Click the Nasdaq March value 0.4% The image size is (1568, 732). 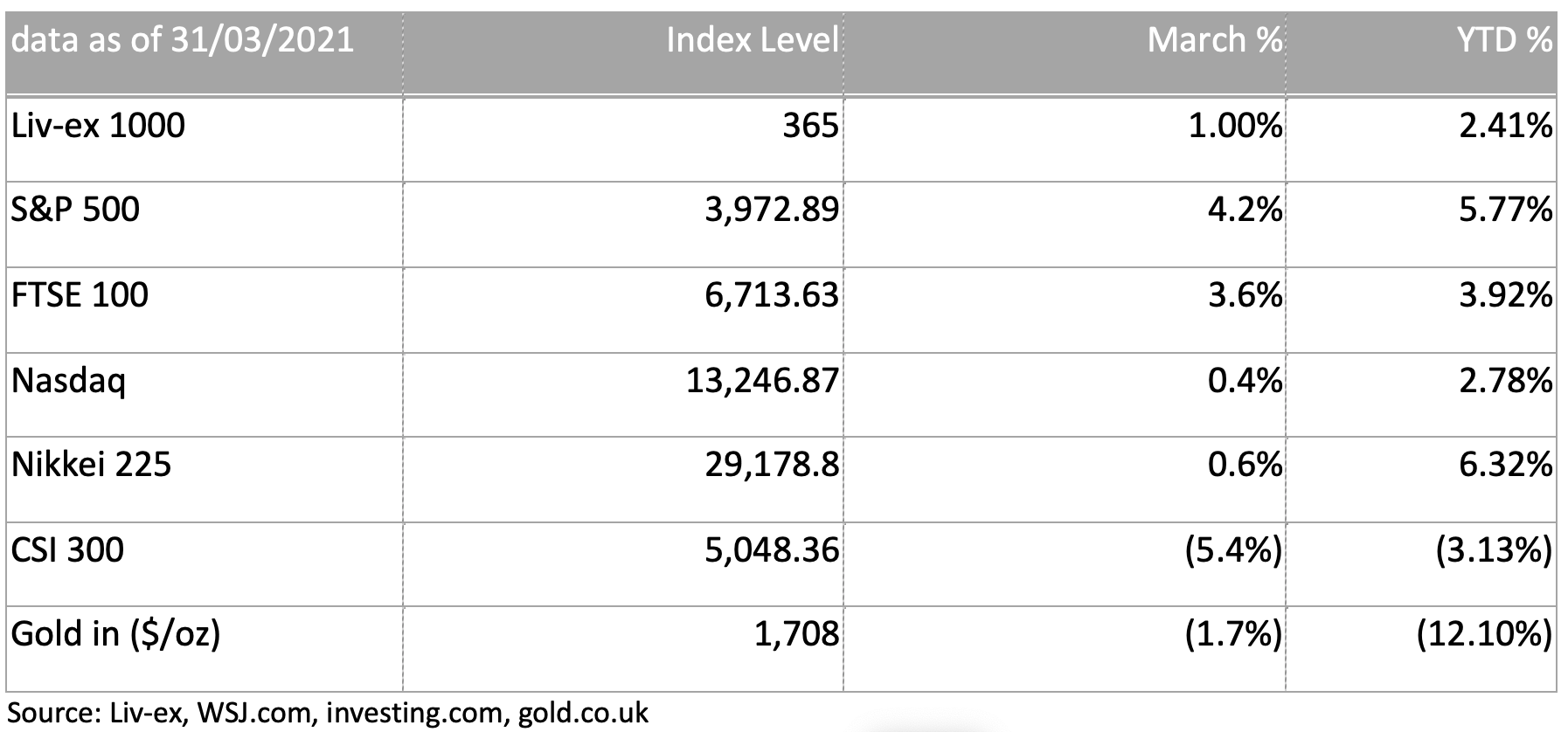(1245, 381)
